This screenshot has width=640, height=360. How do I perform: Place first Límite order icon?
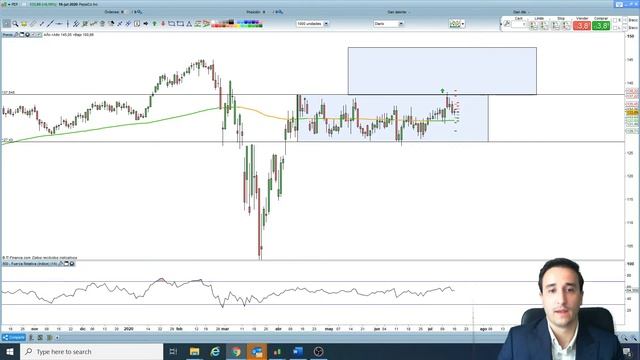tap(533, 26)
